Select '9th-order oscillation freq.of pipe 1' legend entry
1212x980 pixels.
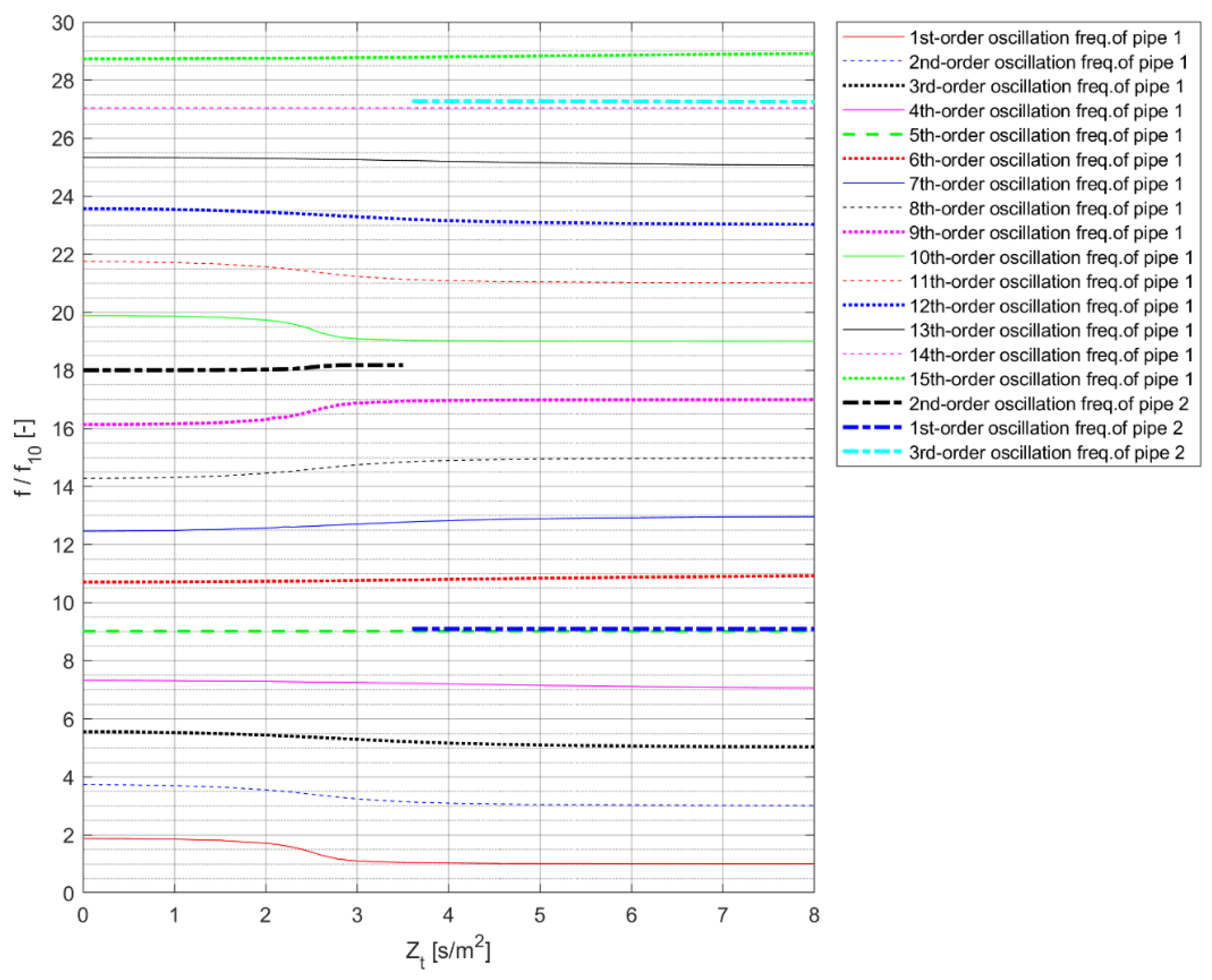[x=1046, y=233]
